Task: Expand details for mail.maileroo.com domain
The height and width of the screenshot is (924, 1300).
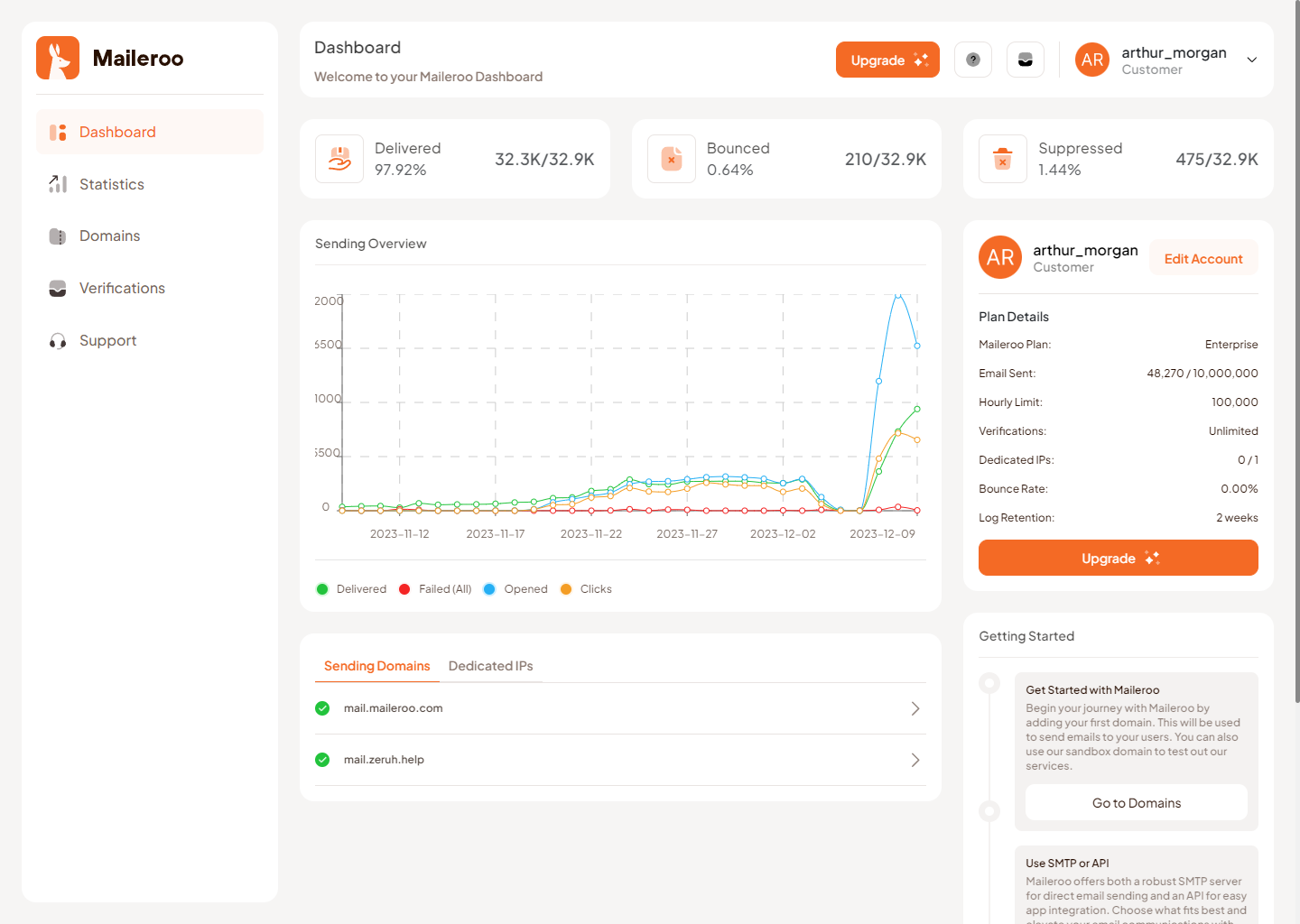Action: [x=914, y=708]
